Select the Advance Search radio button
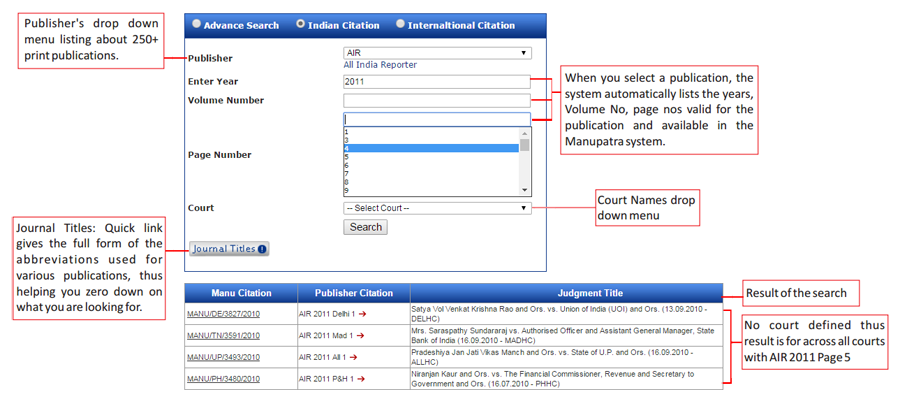The width and height of the screenshot is (900, 399). click(197, 25)
